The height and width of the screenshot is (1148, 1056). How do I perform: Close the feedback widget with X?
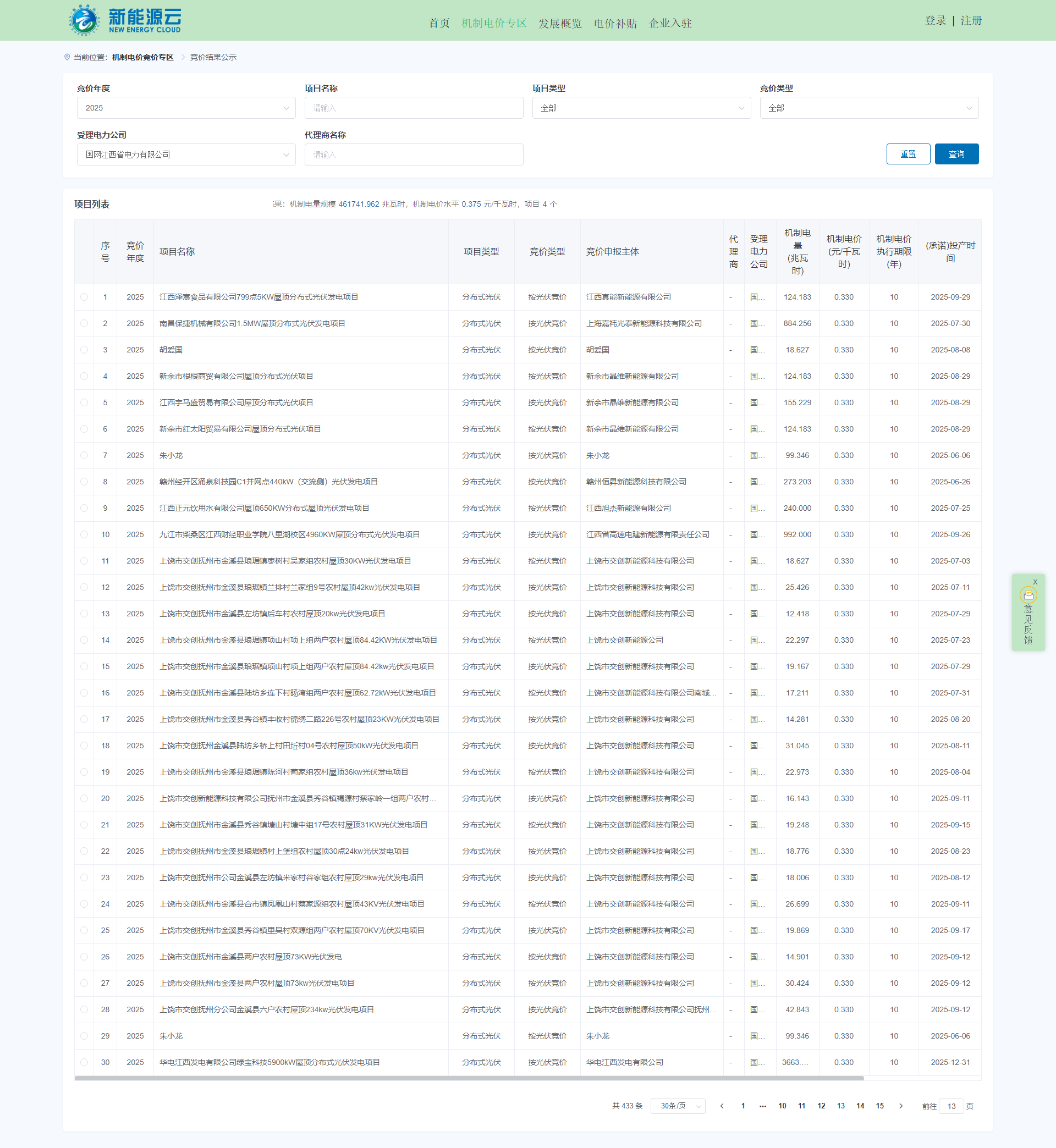(1035, 582)
